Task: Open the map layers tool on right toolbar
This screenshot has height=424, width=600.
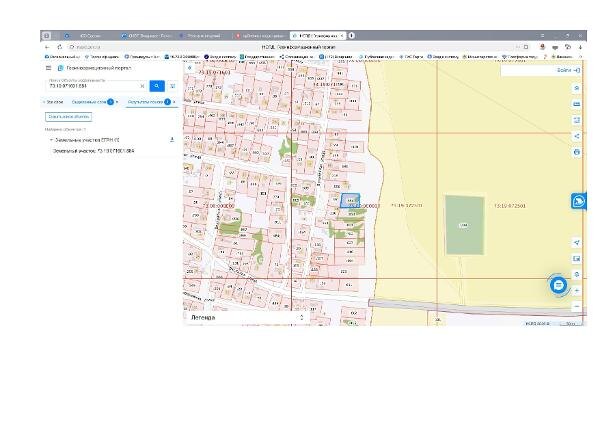Action: tap(577, 88)
